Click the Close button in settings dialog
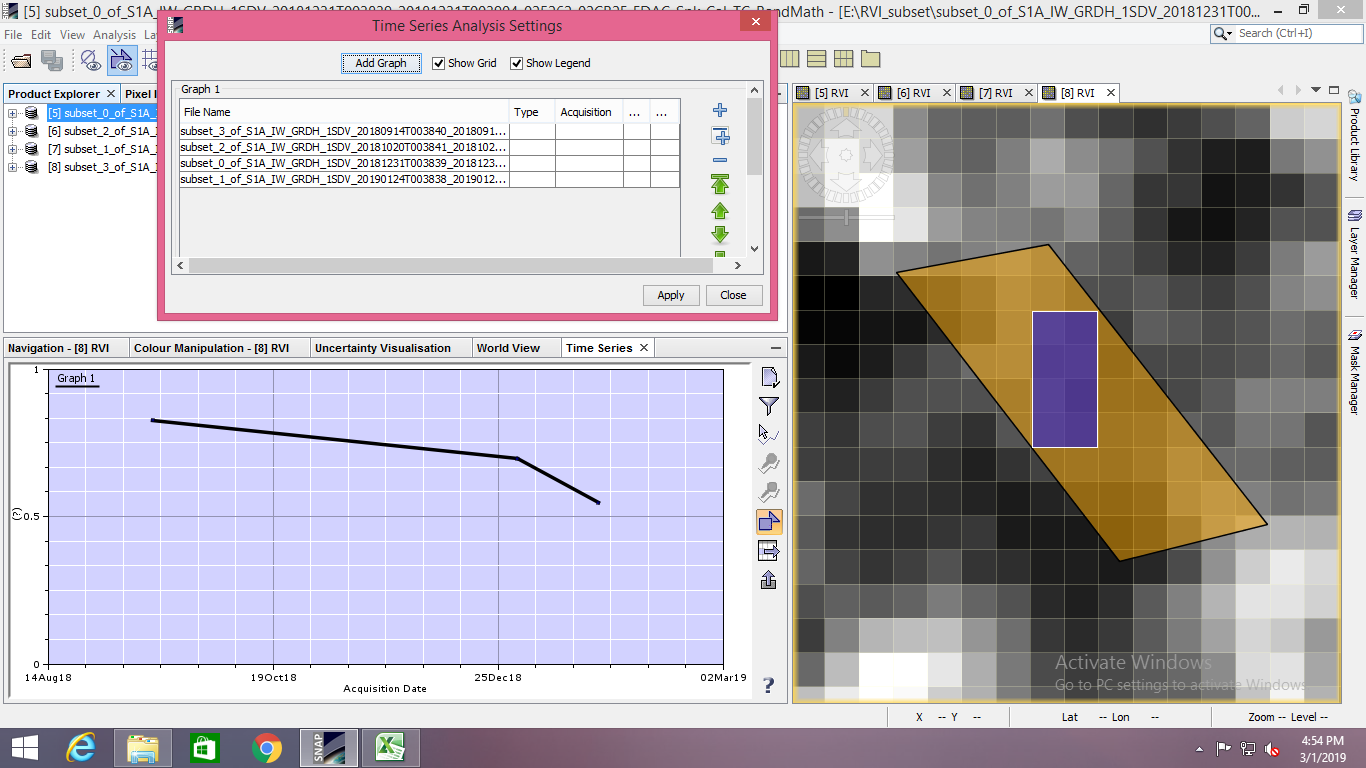 (x=733, y=295)
